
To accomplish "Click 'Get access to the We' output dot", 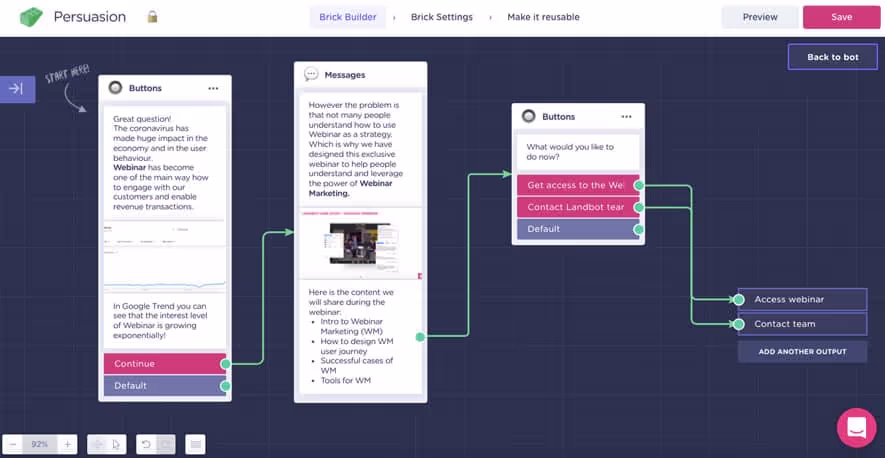I will tap(639, 185).
